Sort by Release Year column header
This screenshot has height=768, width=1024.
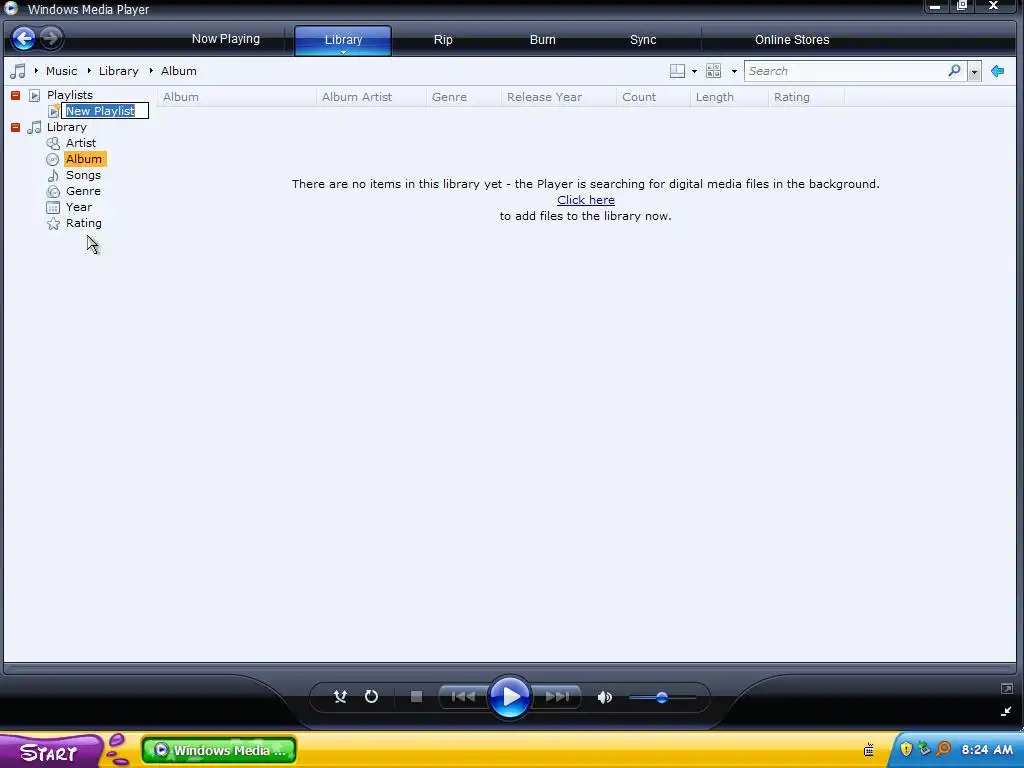pos(544,97)
